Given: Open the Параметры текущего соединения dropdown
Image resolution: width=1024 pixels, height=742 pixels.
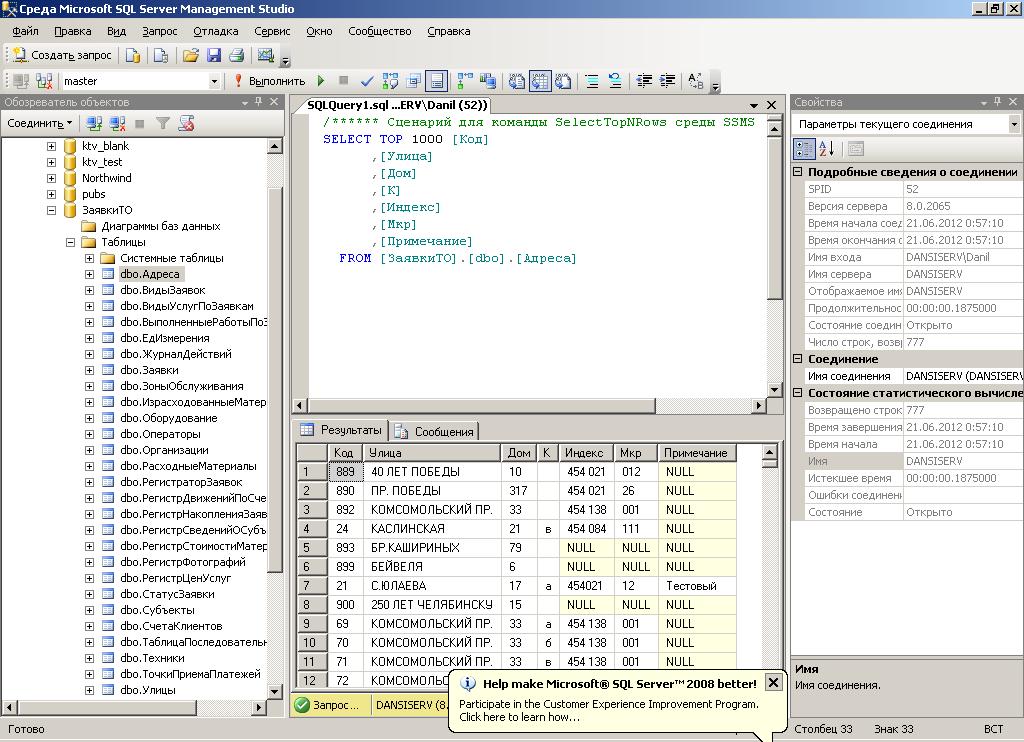Looking at the screenshot, I should (x=1014, y=124).
